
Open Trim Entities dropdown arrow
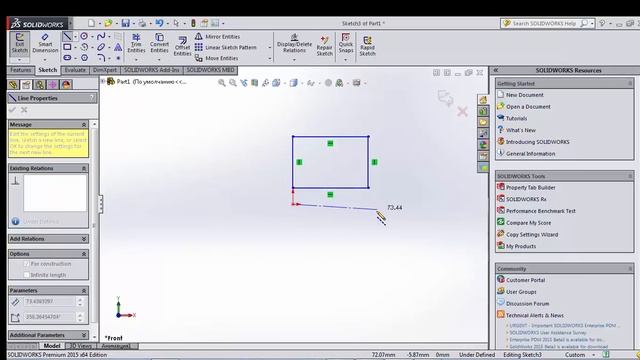click(136, 60)
